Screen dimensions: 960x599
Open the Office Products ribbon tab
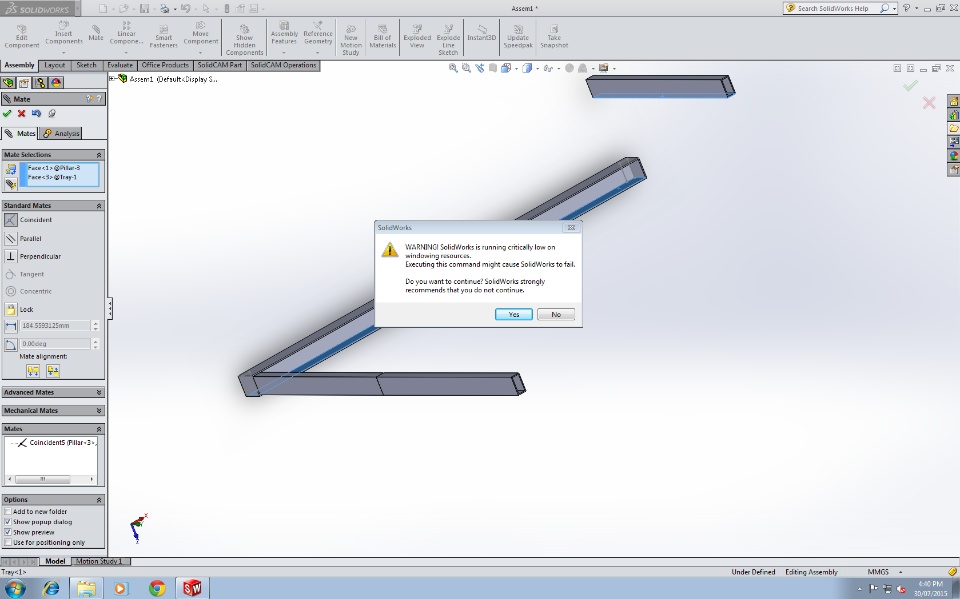click(x=165, y=65)
